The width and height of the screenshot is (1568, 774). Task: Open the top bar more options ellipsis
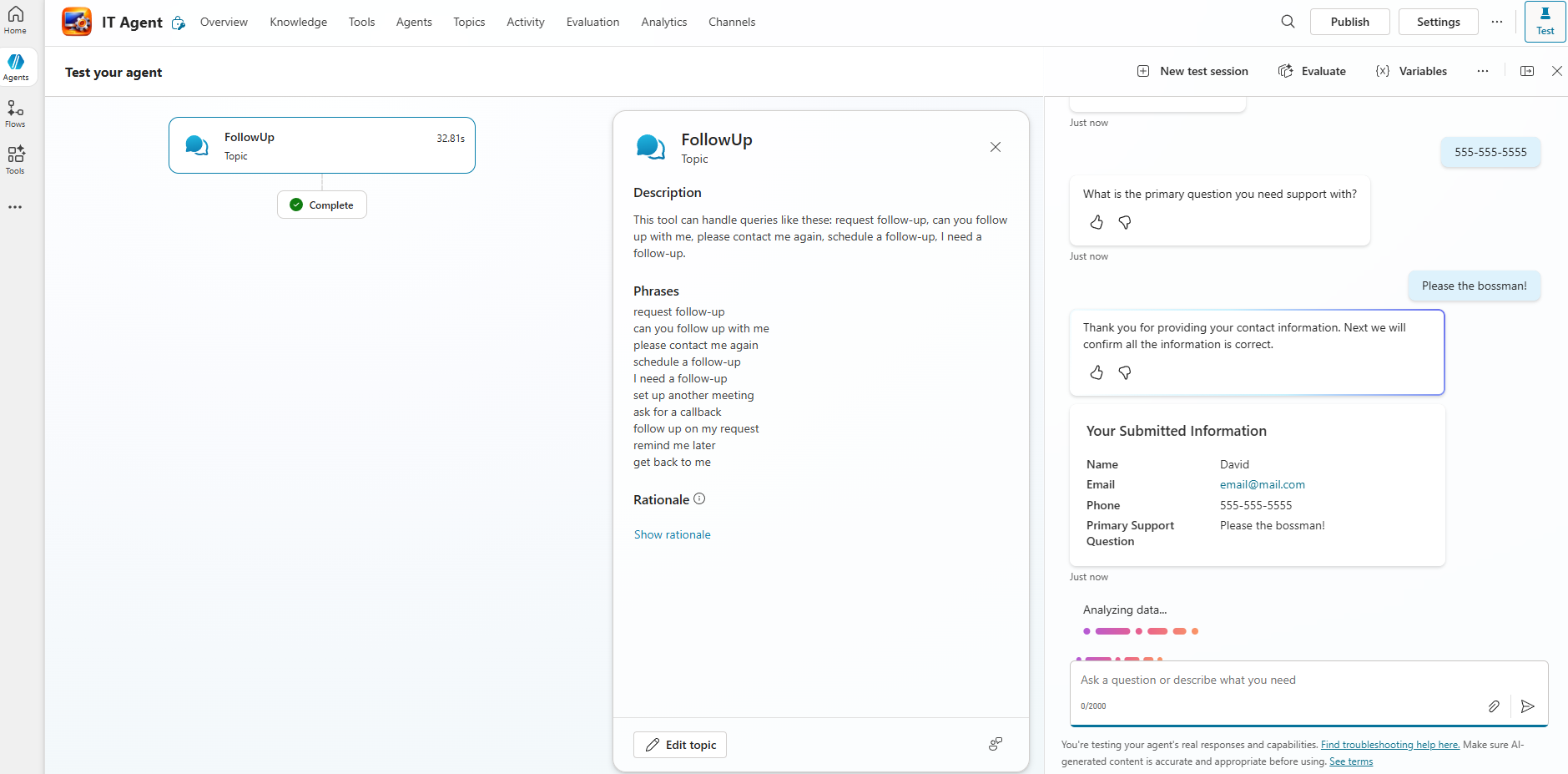pyautogui.click(x=1497, y=22)
